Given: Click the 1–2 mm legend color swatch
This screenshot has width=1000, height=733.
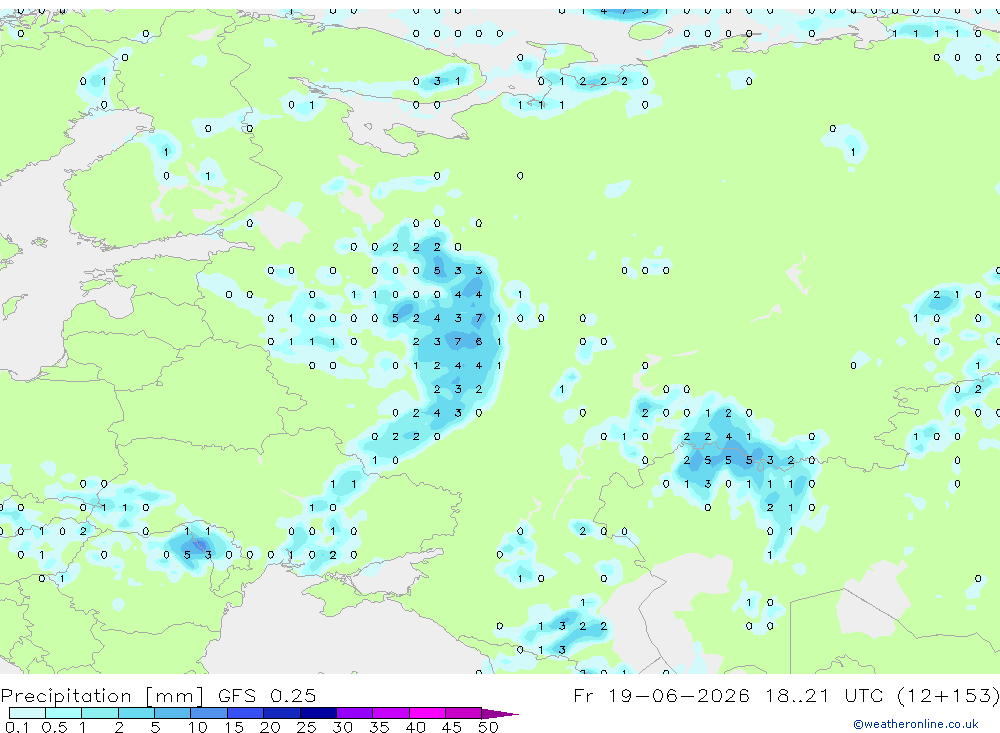Looking at the screenshot, I should point(100,713).
